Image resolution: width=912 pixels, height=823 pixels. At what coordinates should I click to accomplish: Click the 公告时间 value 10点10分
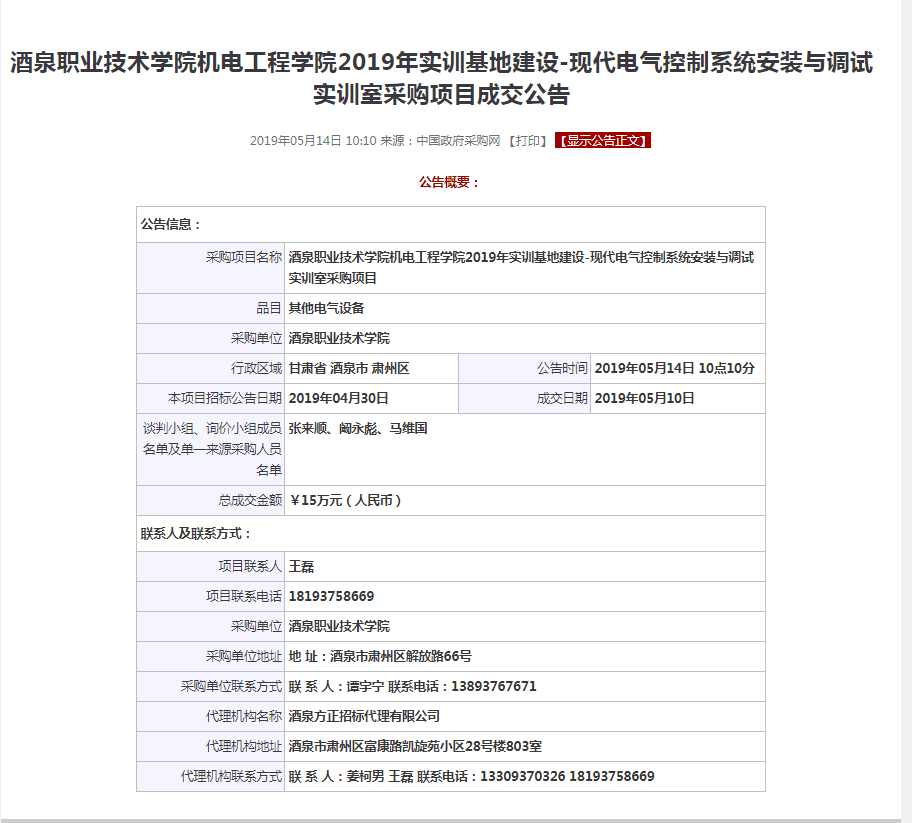[x=674, y=368]
